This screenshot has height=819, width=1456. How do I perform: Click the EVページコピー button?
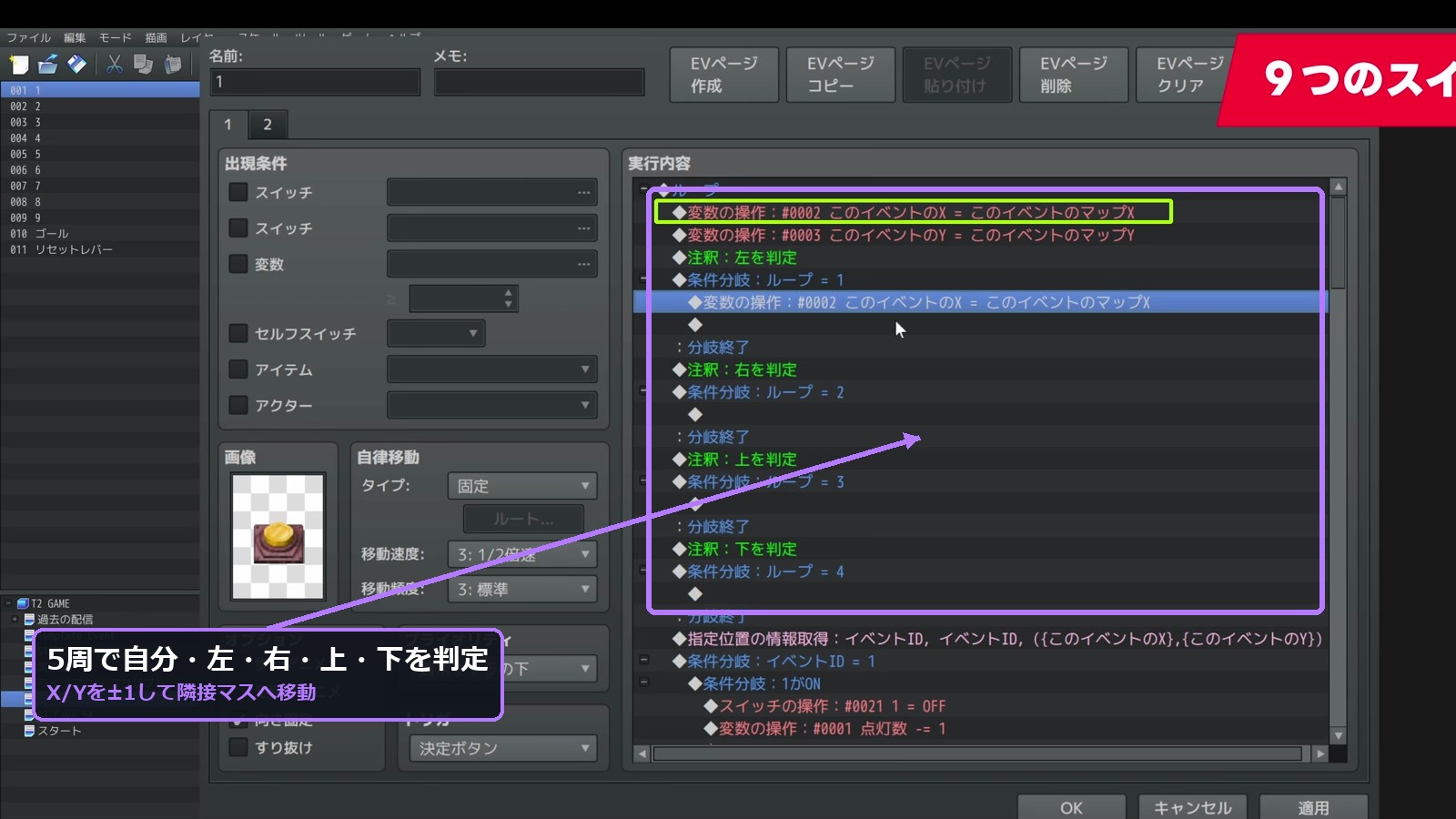(841, 75)
